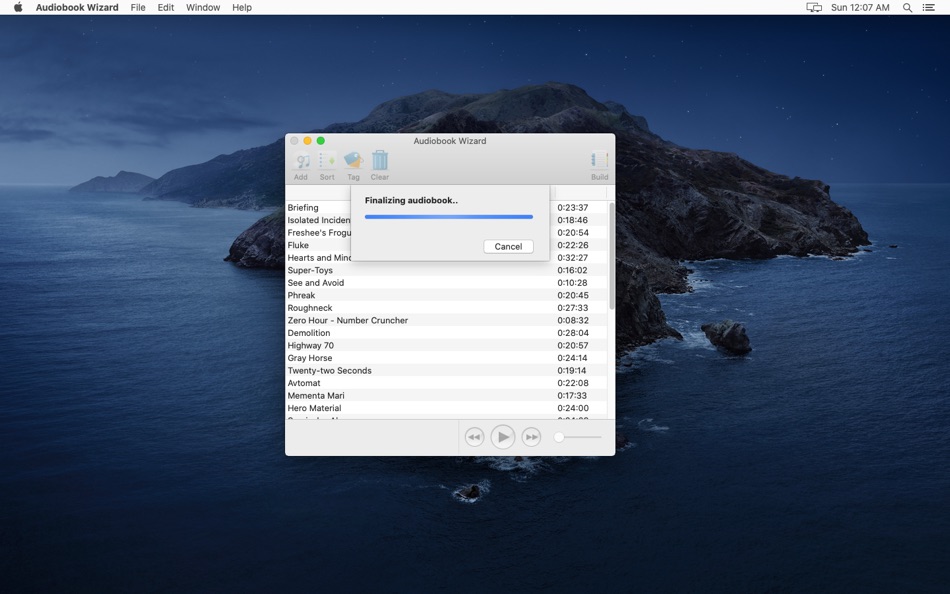This screenshot has width=950, height=594.
Task: Click the 0:22:26 duration cell
Action: [573, 245]
